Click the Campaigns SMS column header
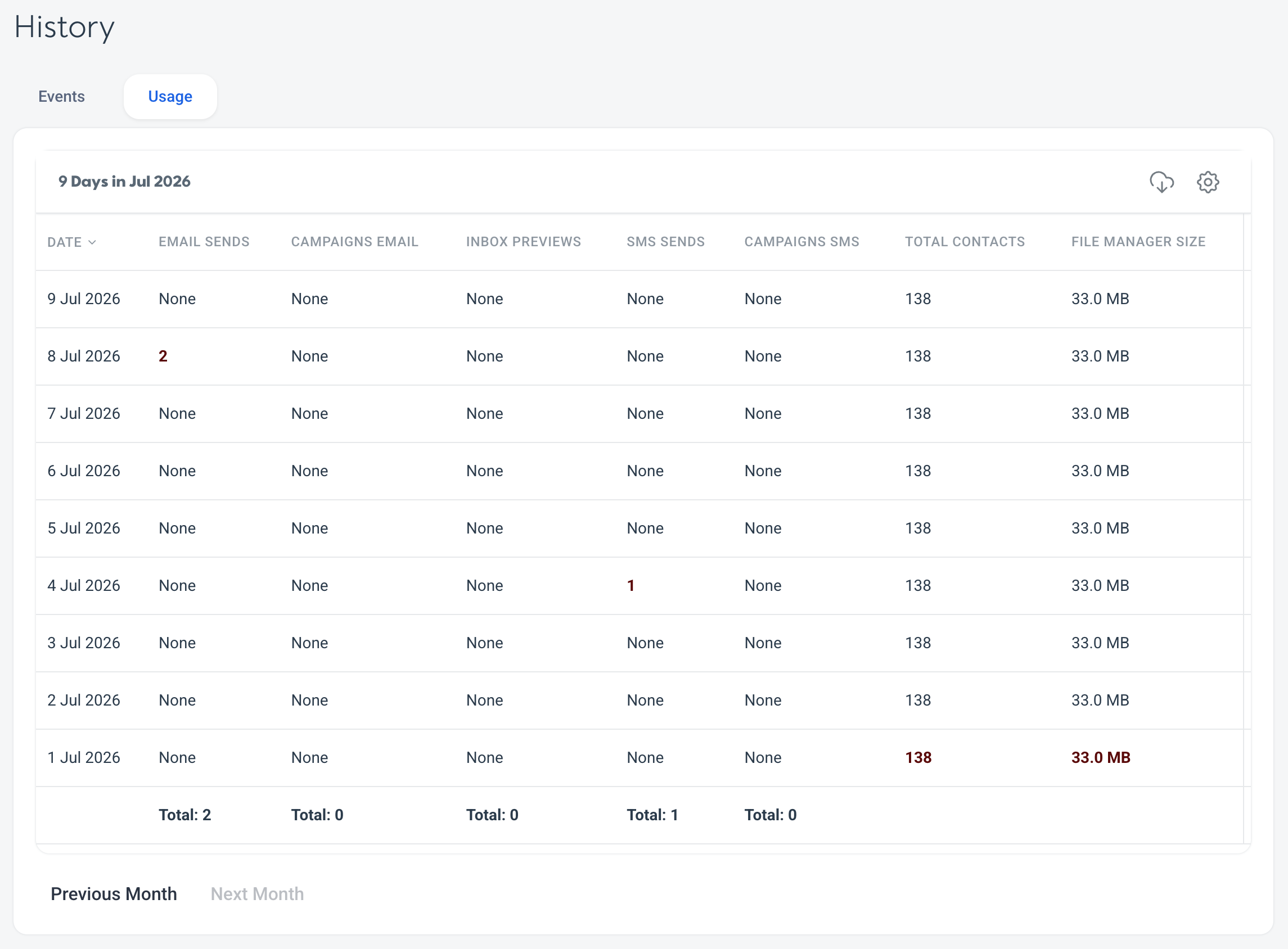The height and width of the screenshot is (949, 1288). click(x=802, y=242)
